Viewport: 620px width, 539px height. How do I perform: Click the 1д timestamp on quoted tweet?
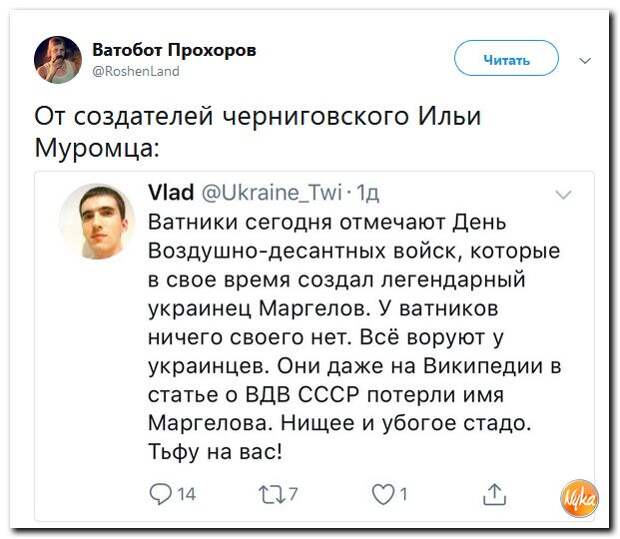pos(368,193)
